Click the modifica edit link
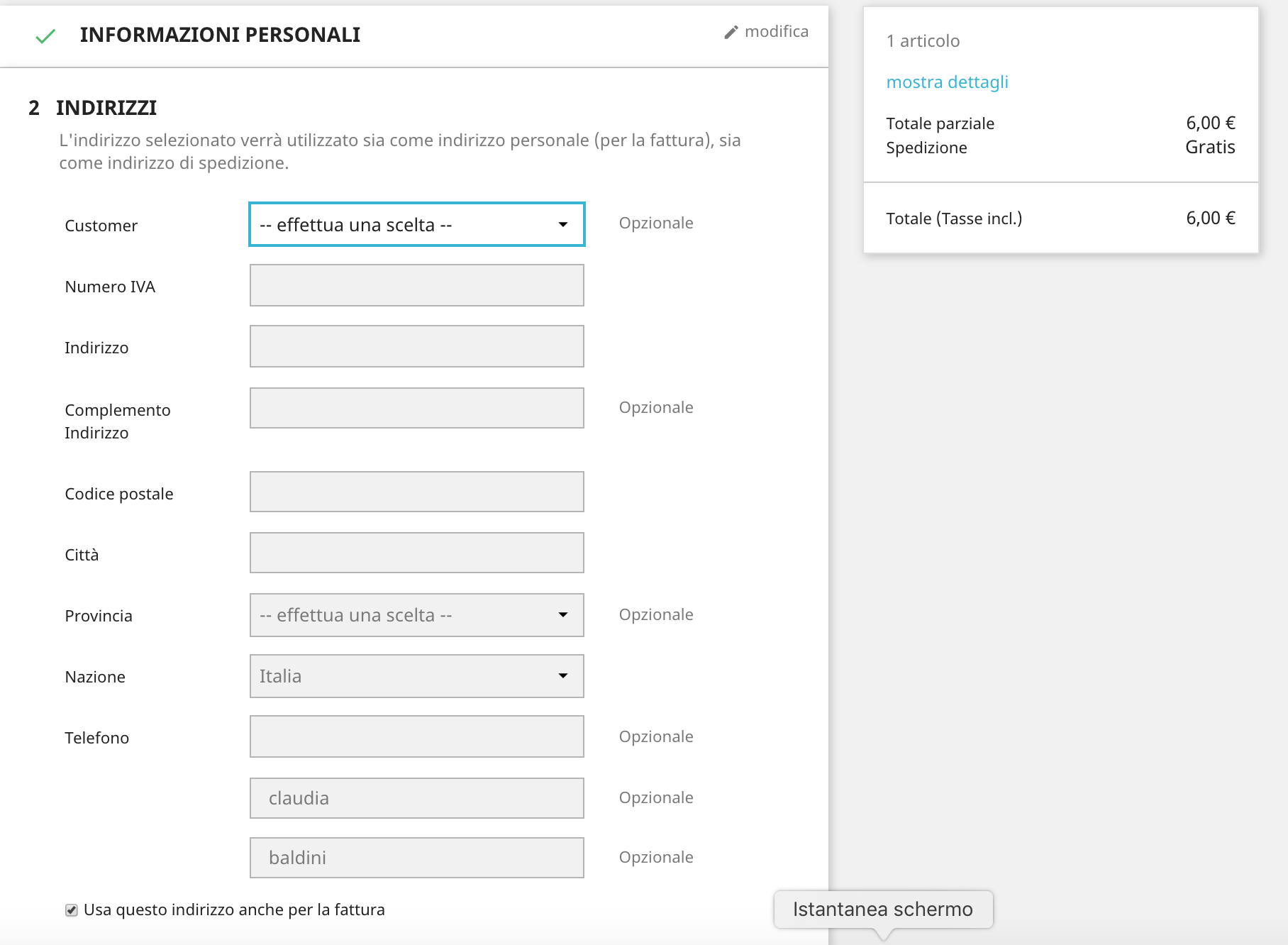1288x945 pixels. coord(776,32)
